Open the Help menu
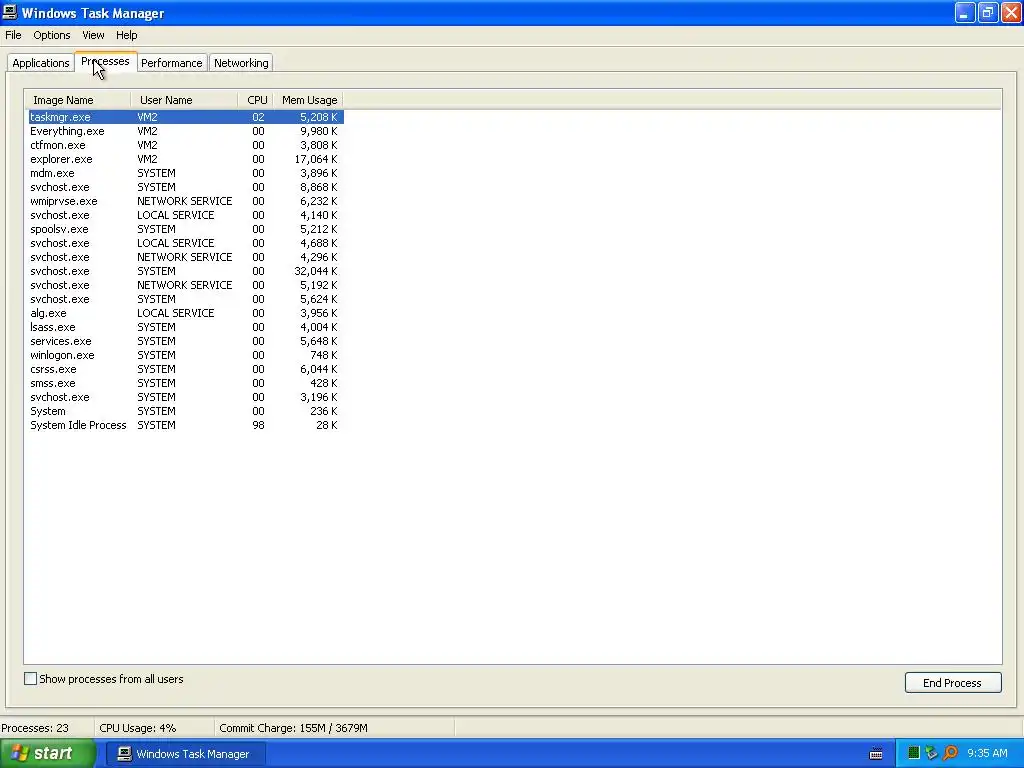This screenshot has width=1024, height=768. (127, 35)
